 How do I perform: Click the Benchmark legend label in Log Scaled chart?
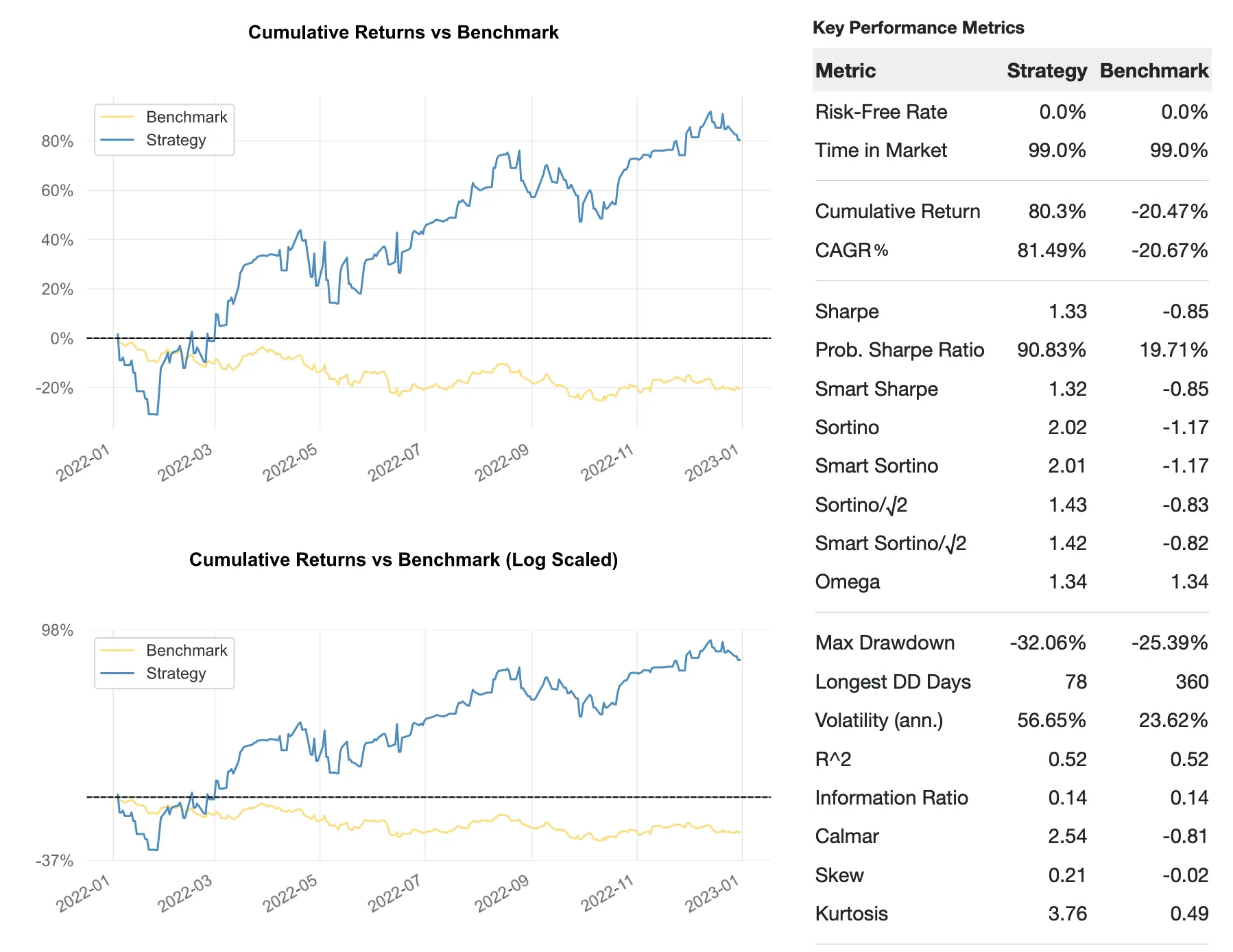tap(187, 650)
